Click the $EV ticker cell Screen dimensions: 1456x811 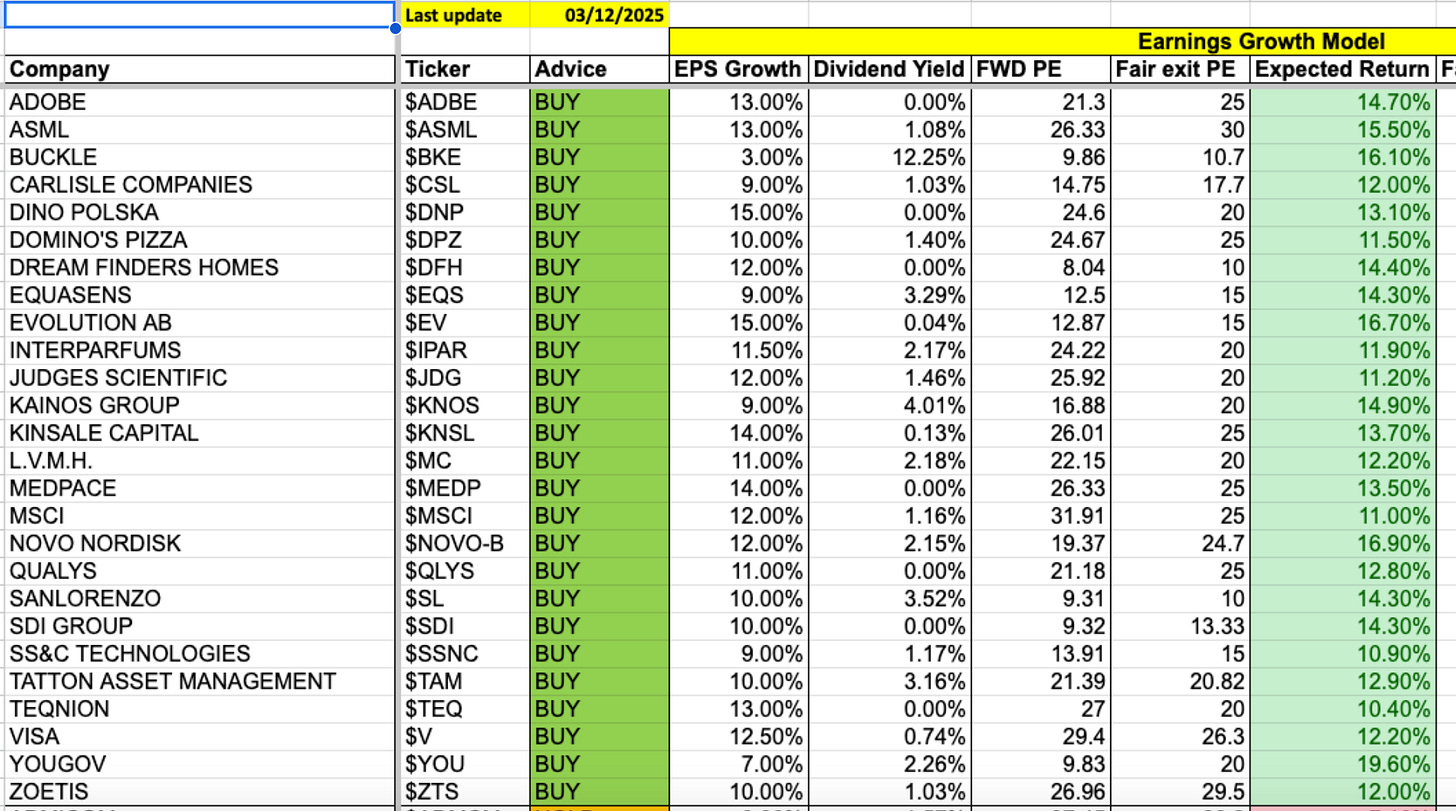click(x=465, y=322)
